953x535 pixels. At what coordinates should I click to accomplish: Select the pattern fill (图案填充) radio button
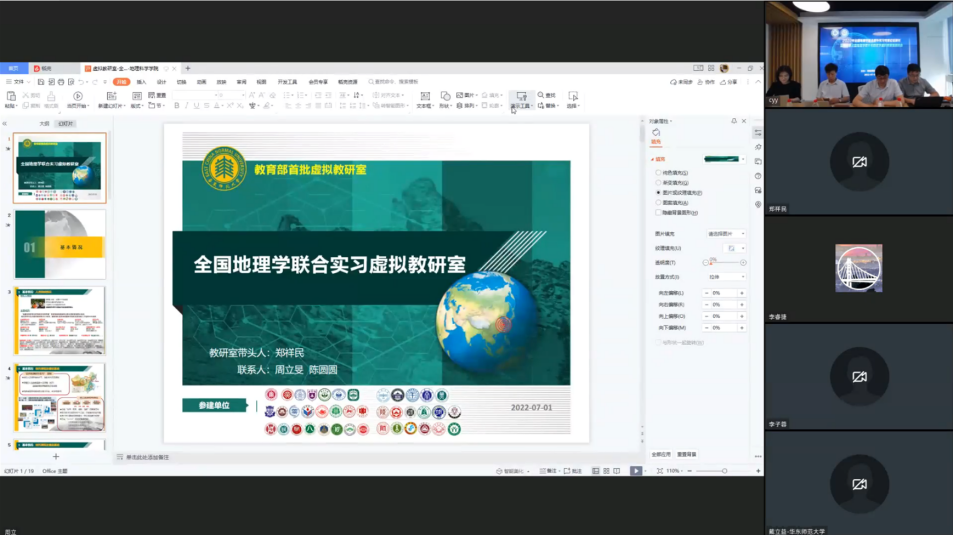(658, 202)
